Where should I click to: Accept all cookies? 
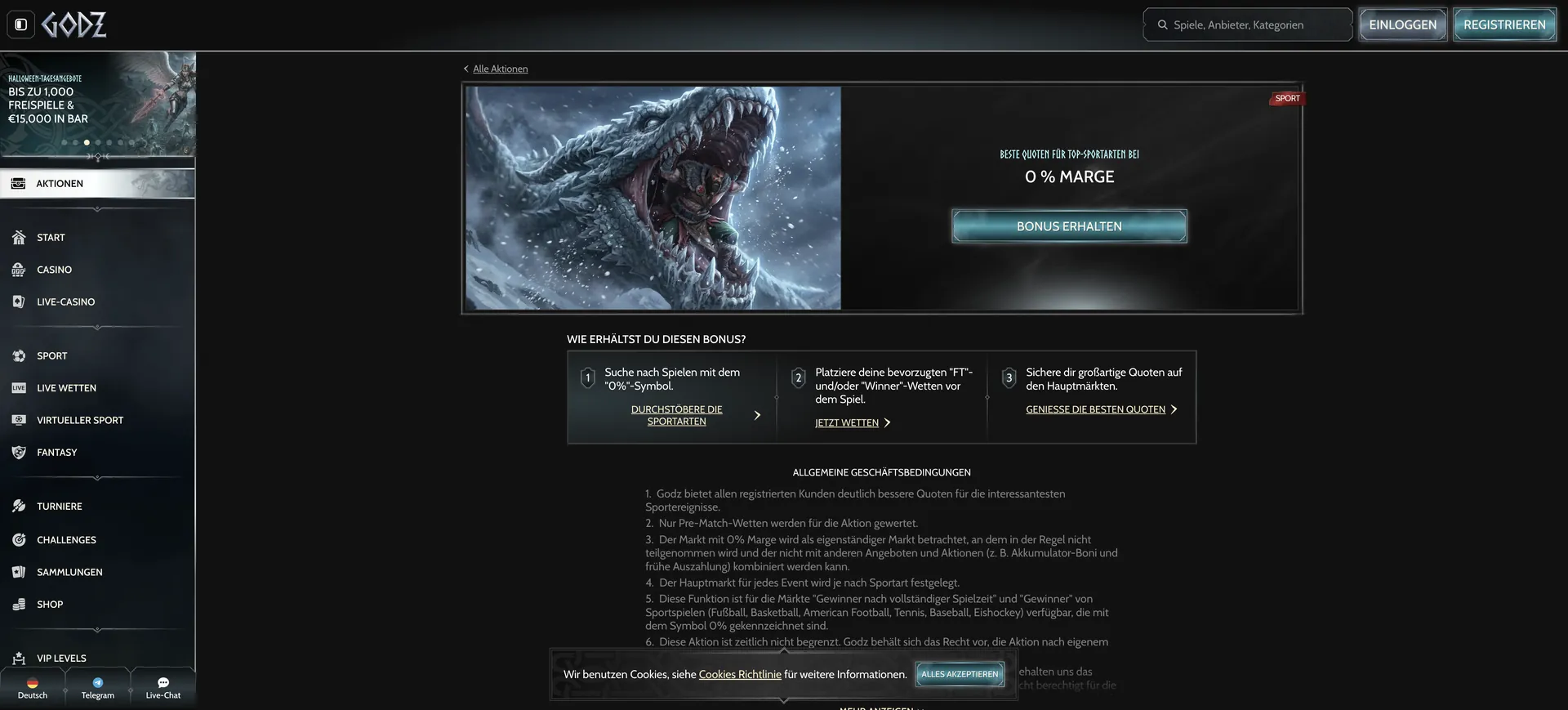(x=960, y=674)
